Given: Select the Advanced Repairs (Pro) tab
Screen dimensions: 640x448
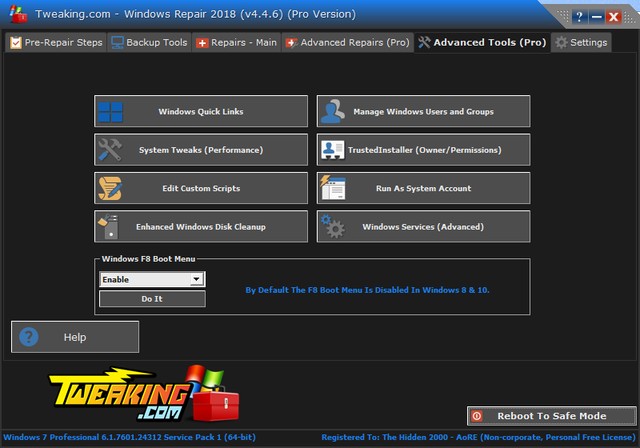Looking at the screenshot, I should click(347, 43).
